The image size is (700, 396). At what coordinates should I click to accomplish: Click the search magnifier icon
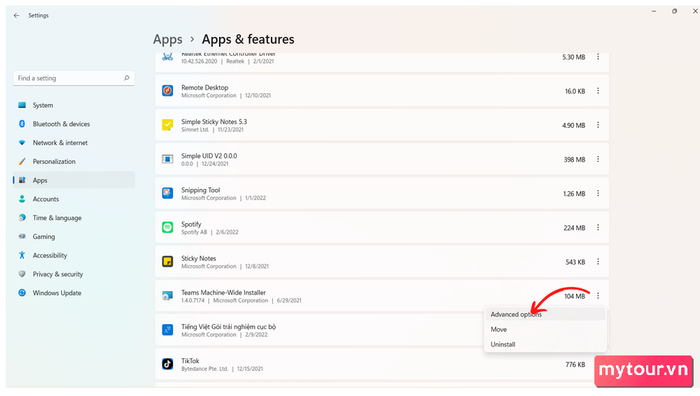126,78
